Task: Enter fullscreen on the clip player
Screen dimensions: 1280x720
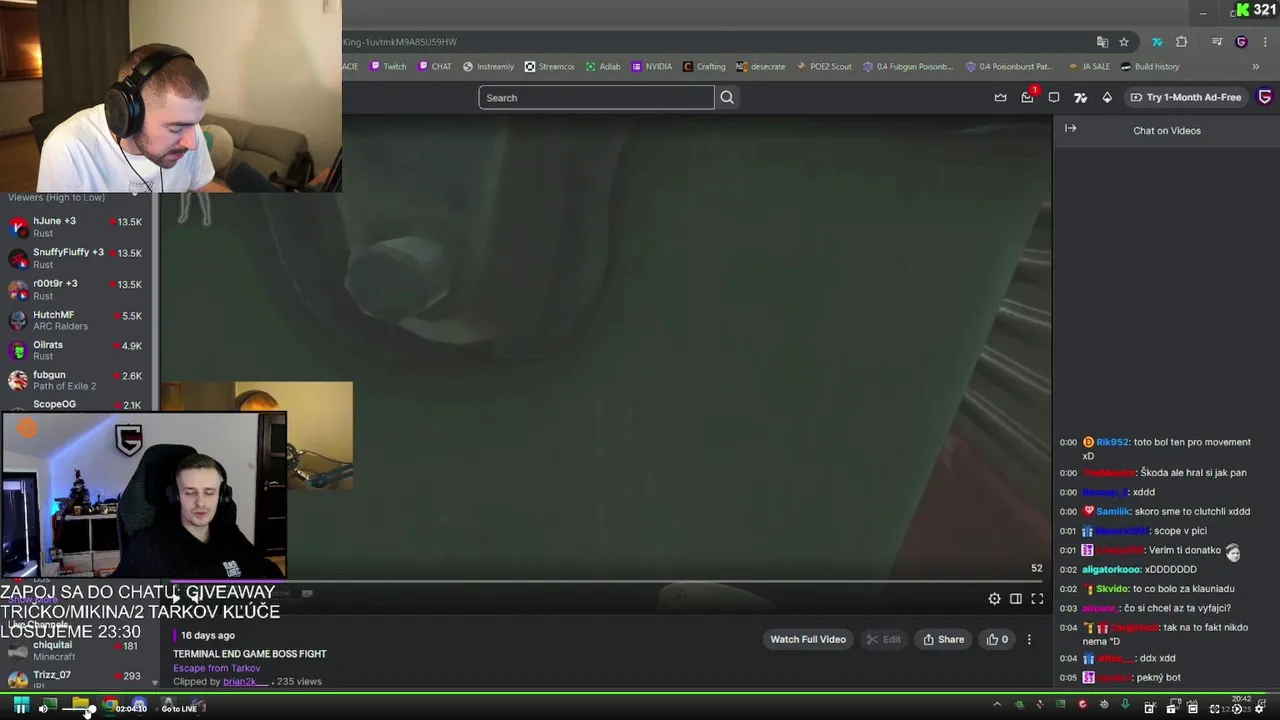Action: tap(1037, 599)
